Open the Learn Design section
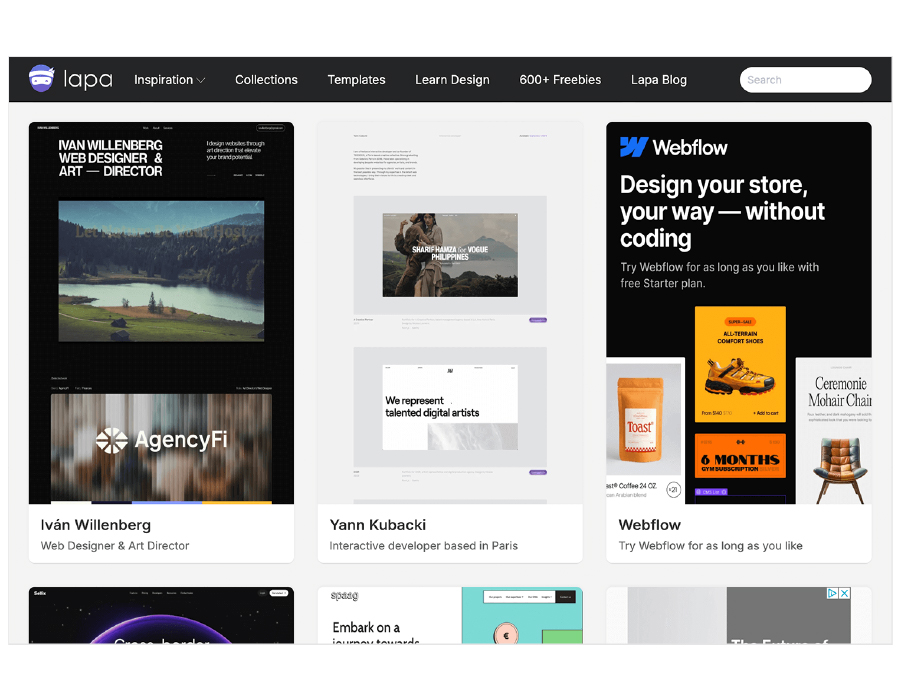901x700 pixels. click(452, 80)
